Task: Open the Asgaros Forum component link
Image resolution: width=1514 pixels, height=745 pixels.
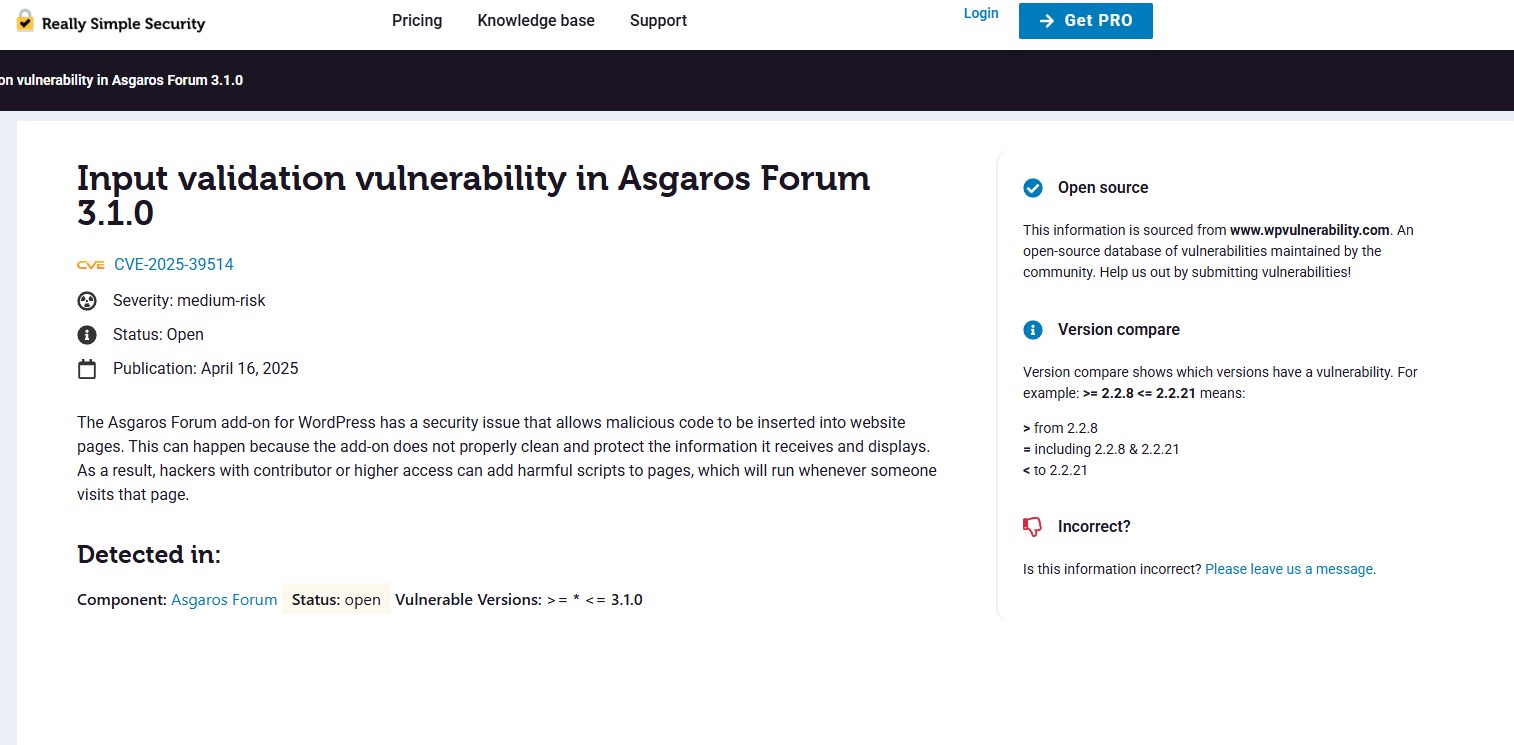Action: coord(224,600)
